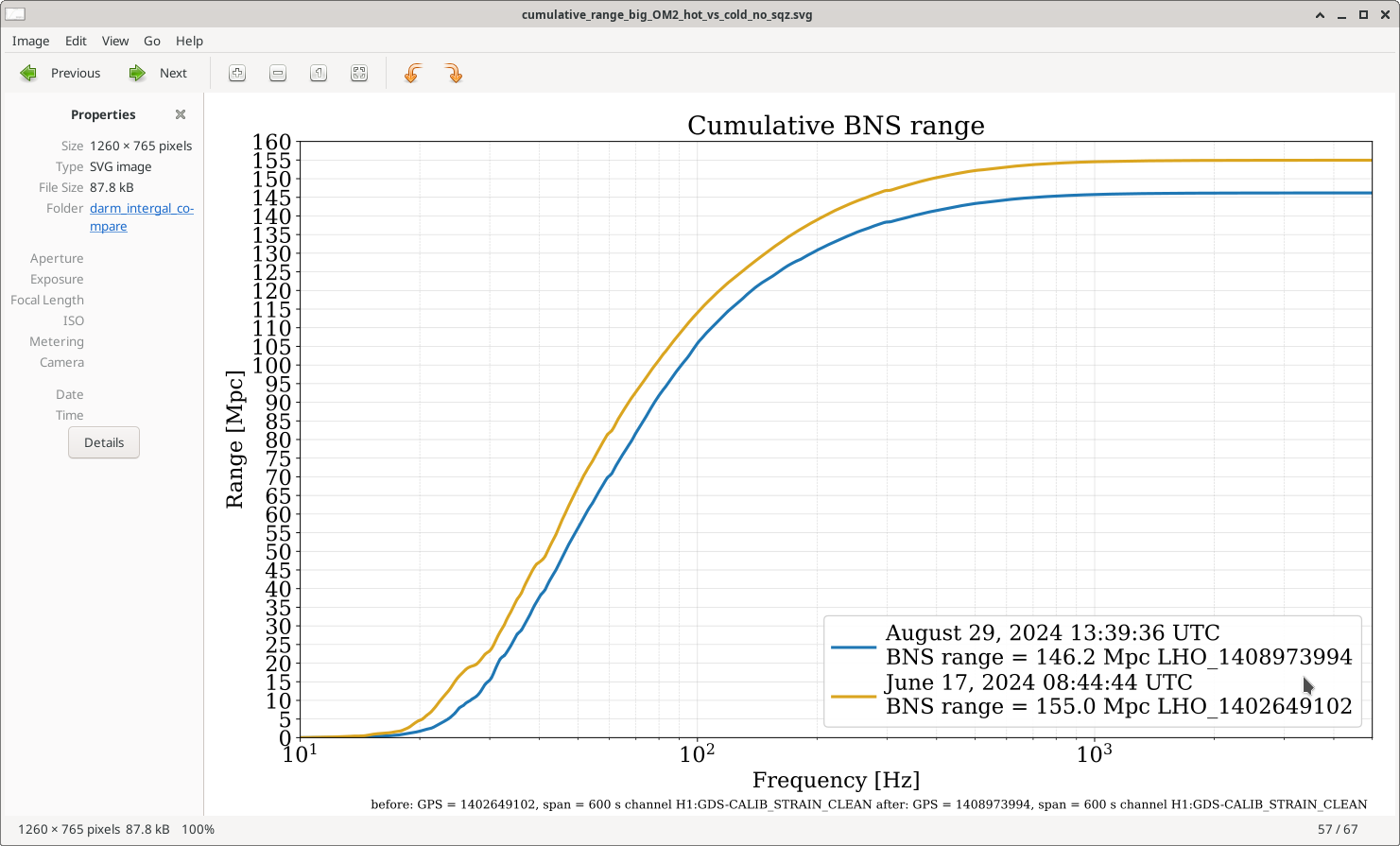The height and width of the screenshot is (846, 1400).
Task: Click the zoom in toolbar icon
Action: (x=237, y=73)
